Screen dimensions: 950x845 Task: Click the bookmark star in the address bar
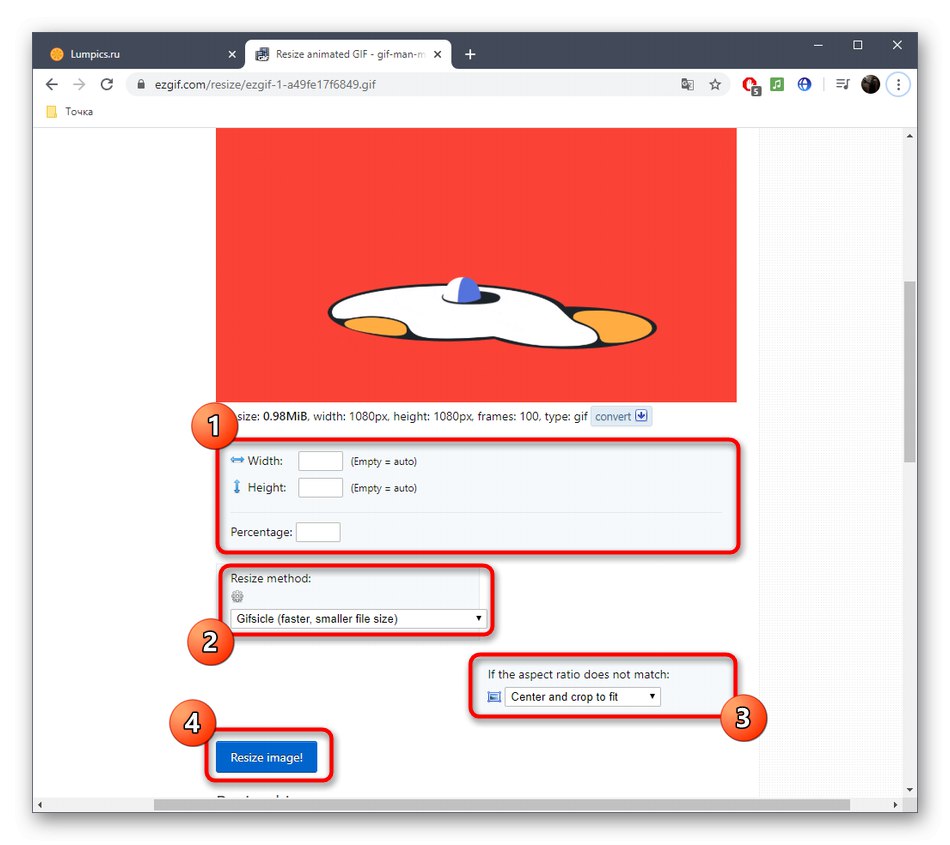coord(715,85)
